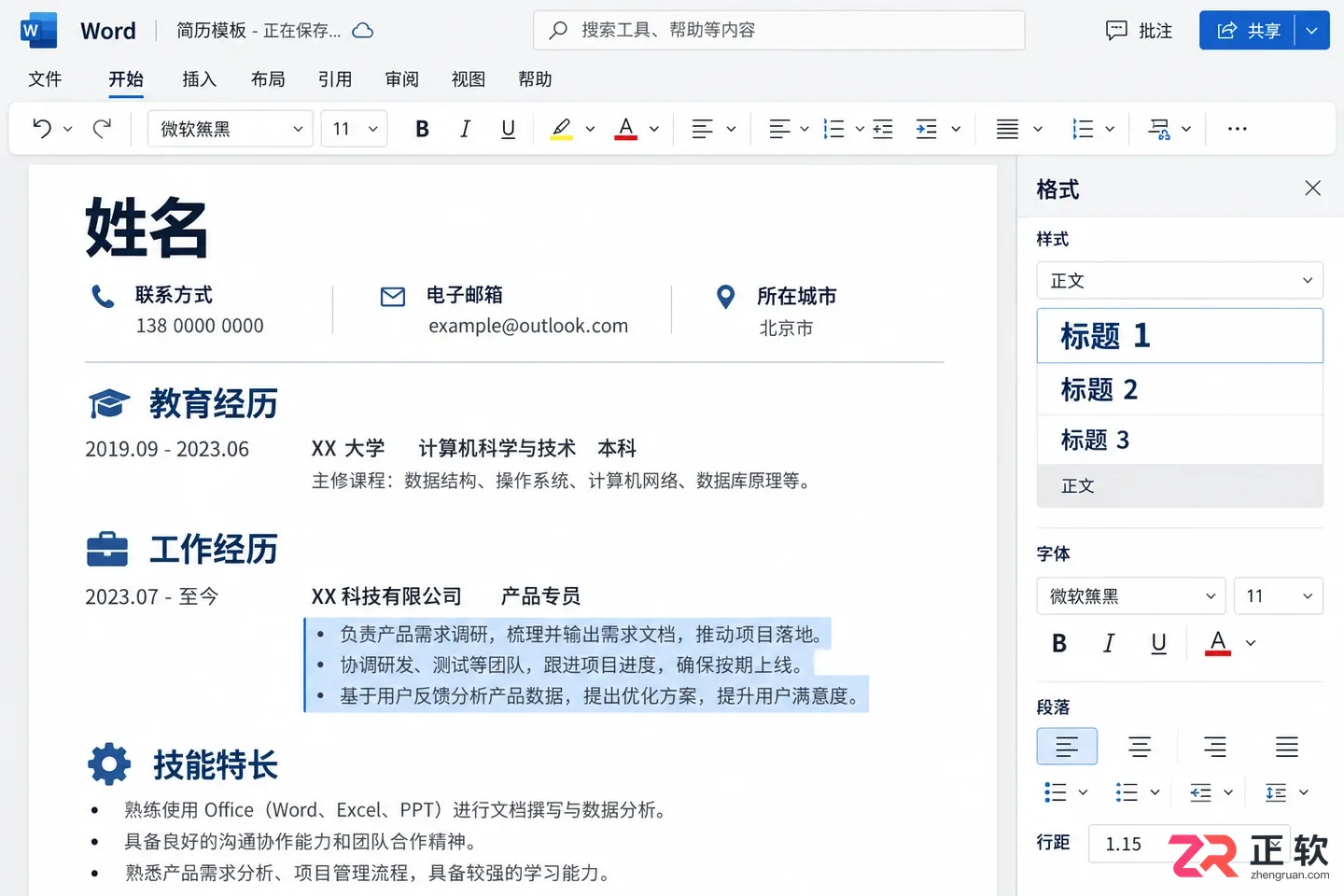The image size is (1344, 896).
Task: Switch to the 布局 tab
Action: click(268, 79)
